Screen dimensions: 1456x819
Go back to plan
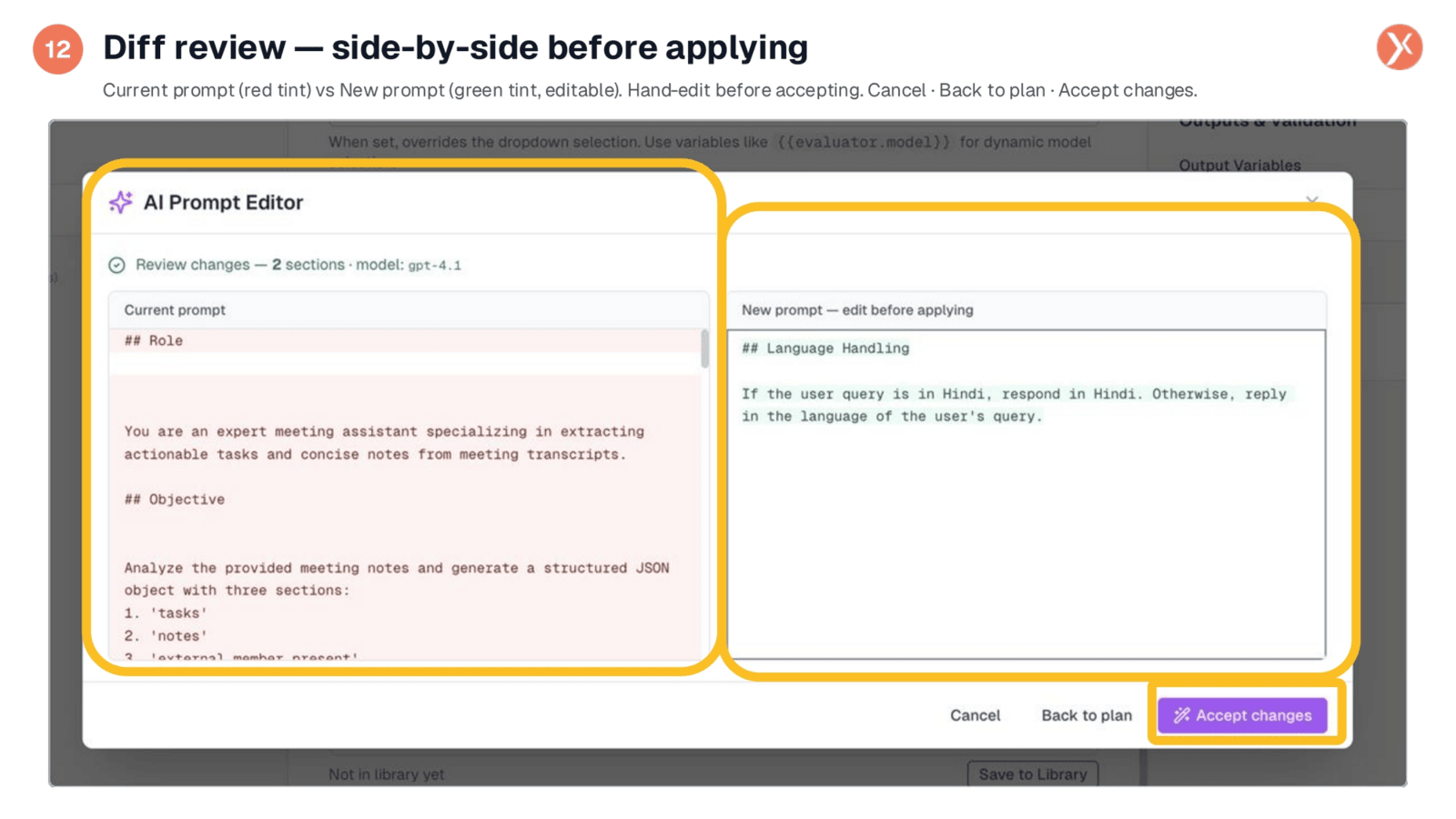[1087, 715]
